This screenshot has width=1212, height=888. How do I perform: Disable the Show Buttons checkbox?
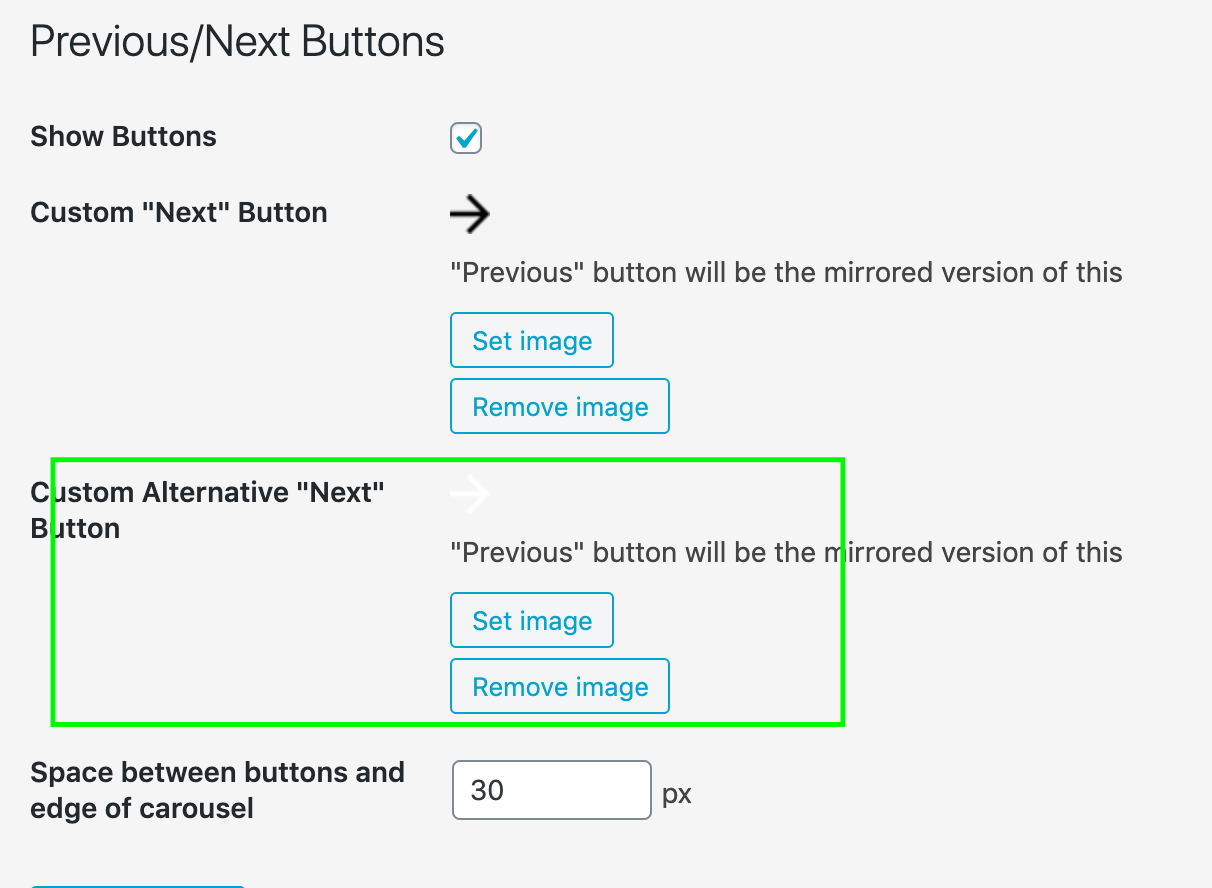tap(466, 138)
